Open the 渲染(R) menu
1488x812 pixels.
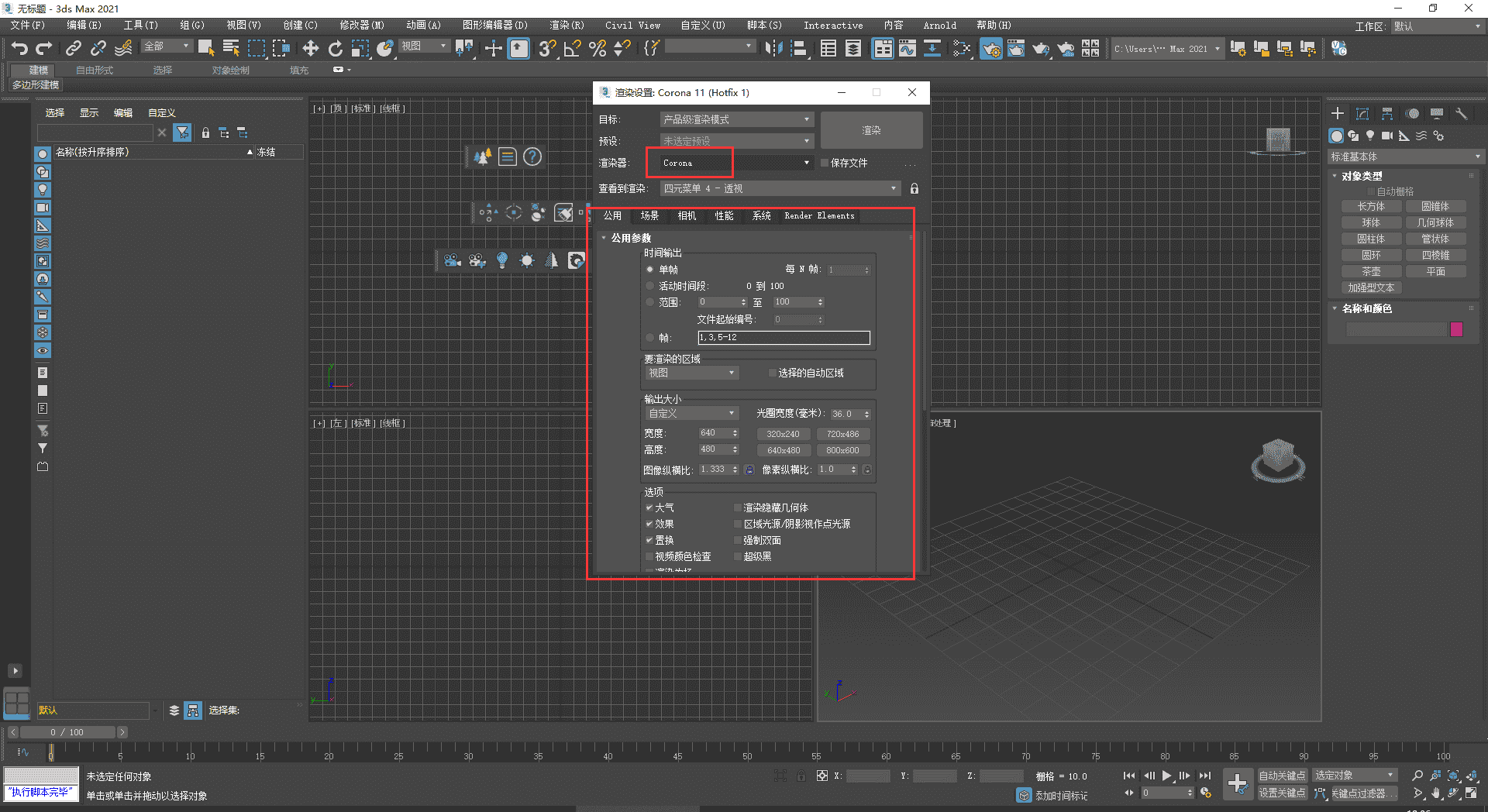[567, 25]
